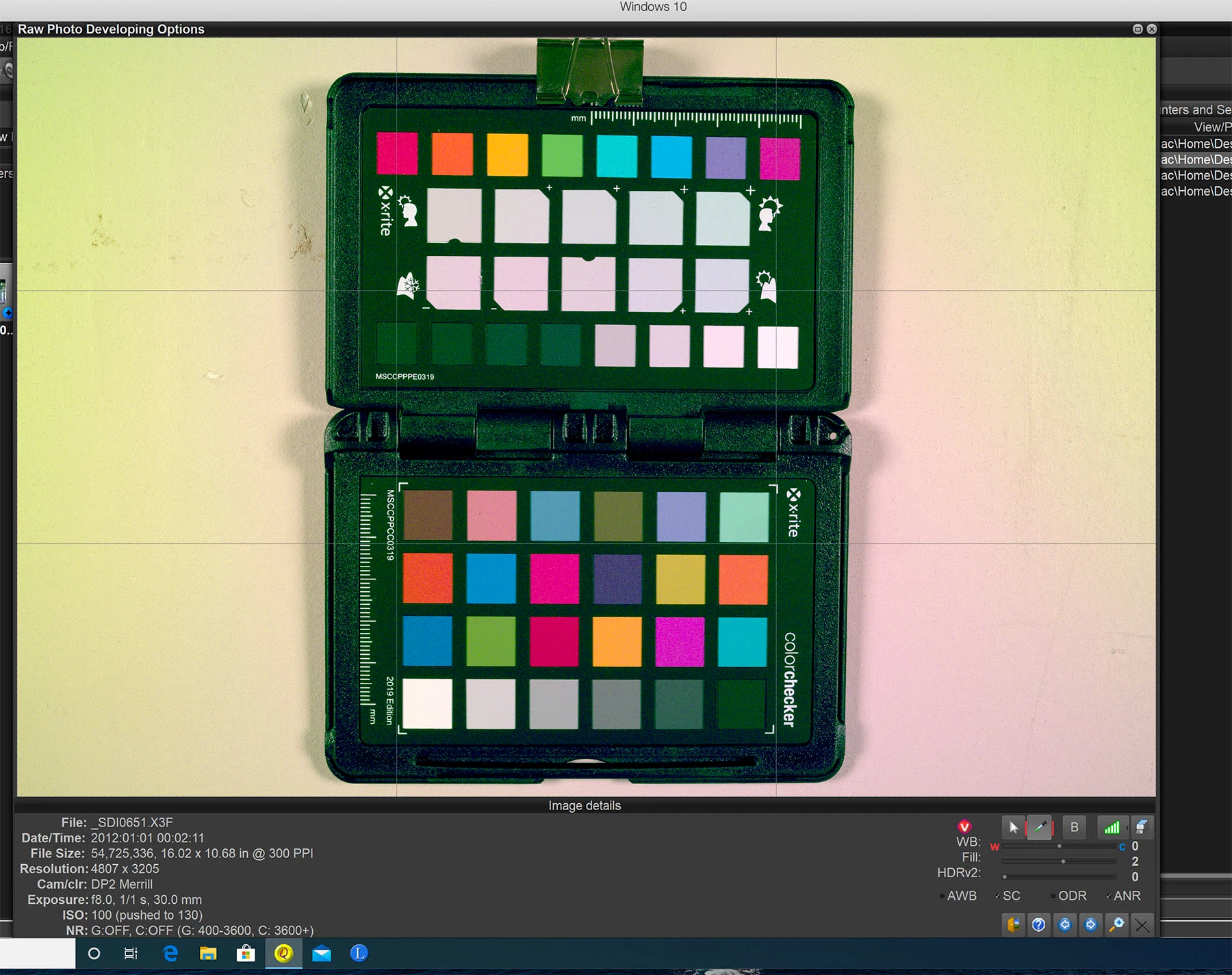
Task: Select highlighted path row in background window
Action: pyautogui.click(x=1196, y=159)
